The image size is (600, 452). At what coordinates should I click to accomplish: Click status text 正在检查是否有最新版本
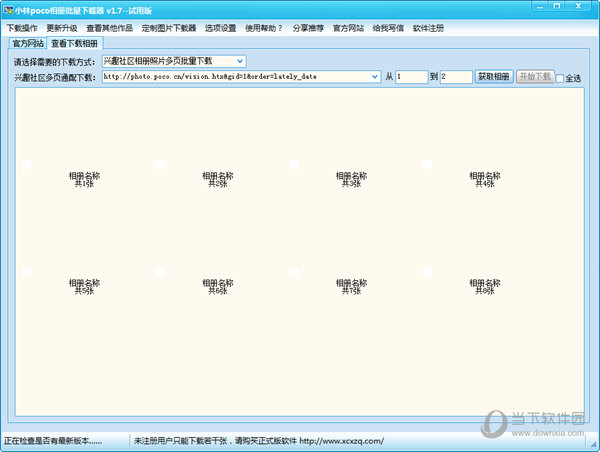point(53,441)
